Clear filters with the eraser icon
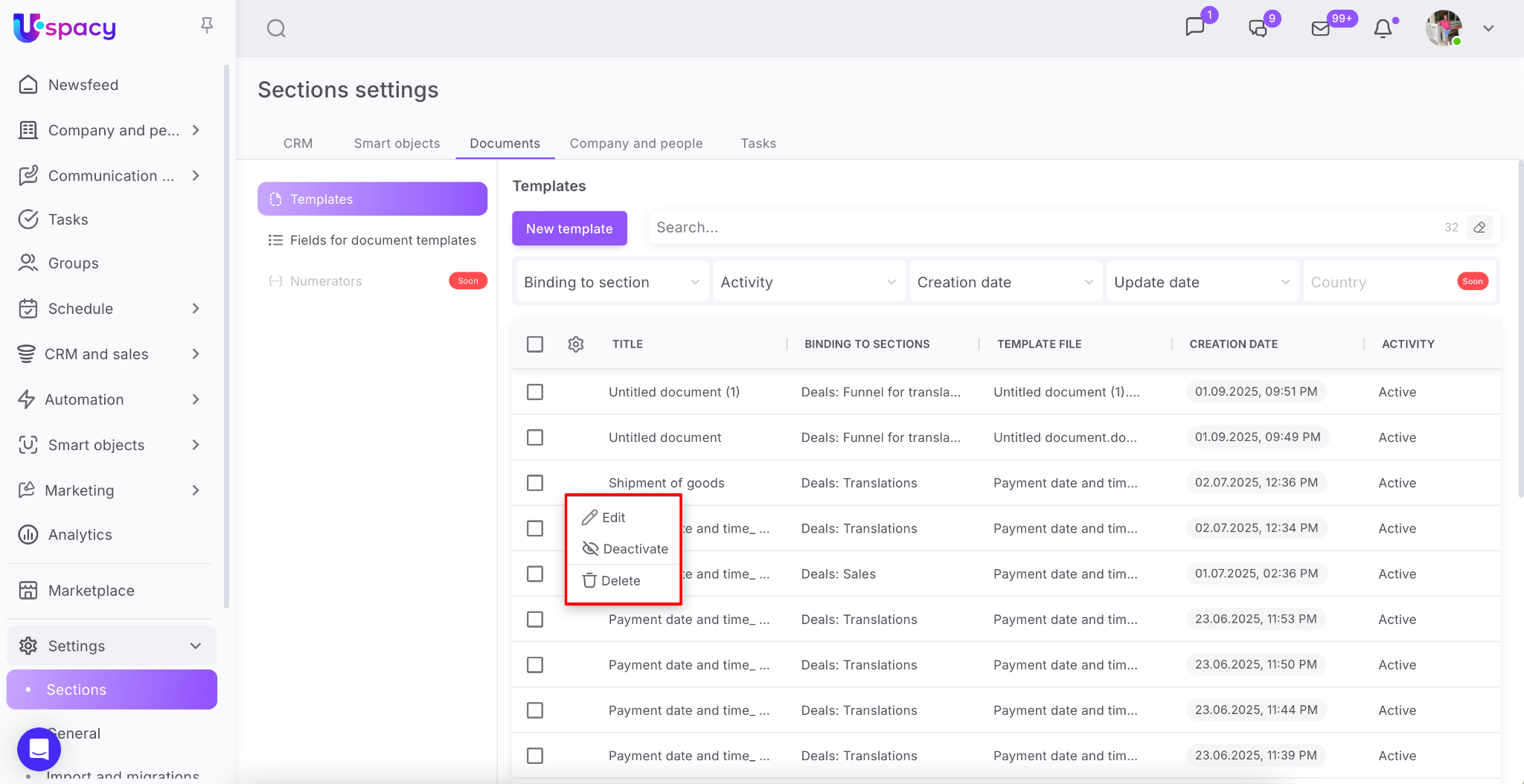This screenshot has width=1524, height=784. pos(1479,228)
